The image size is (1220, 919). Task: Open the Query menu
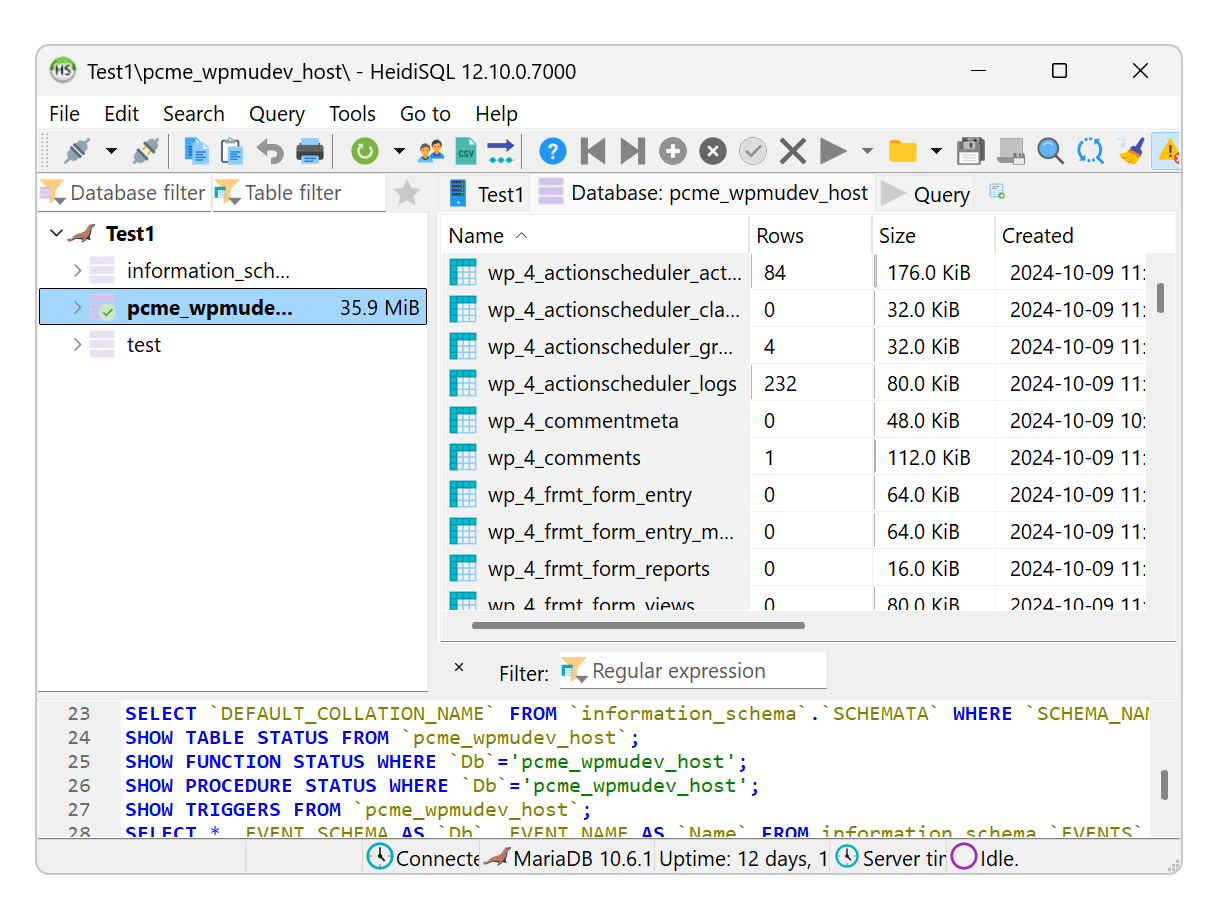(277, 114)
